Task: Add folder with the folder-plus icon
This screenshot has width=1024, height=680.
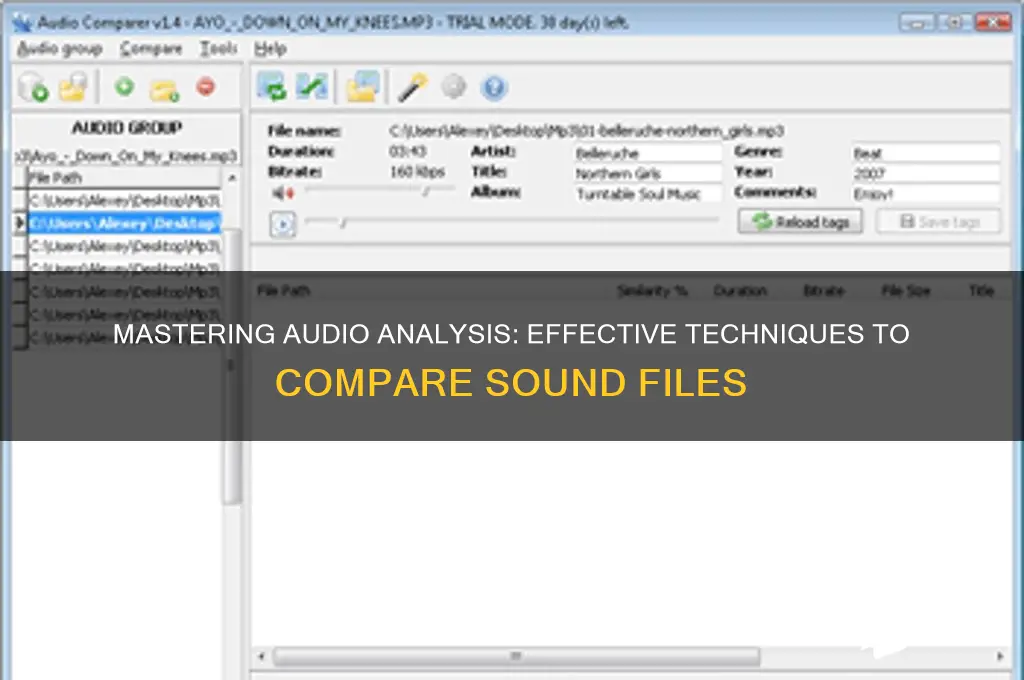Action: tap(165, 89)
